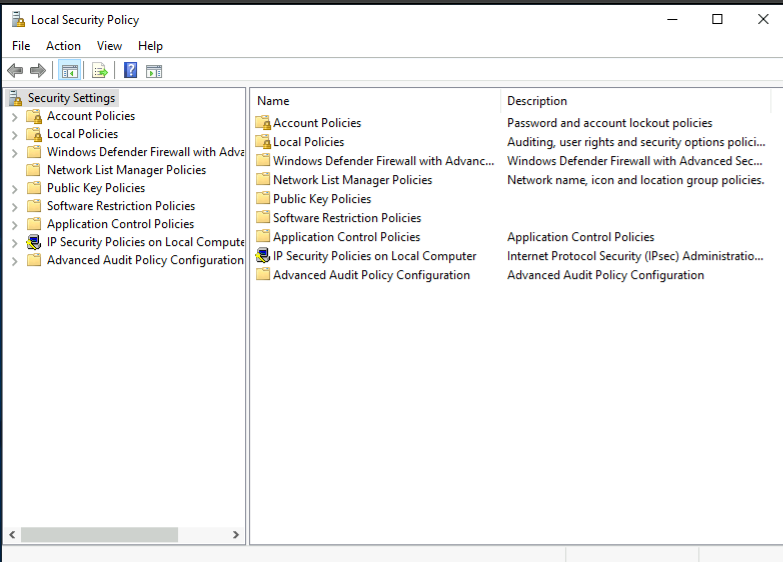This screenshot has height=562, width=783.
Task: Sort list by Description column header
Action: click(x=636, y=101)
